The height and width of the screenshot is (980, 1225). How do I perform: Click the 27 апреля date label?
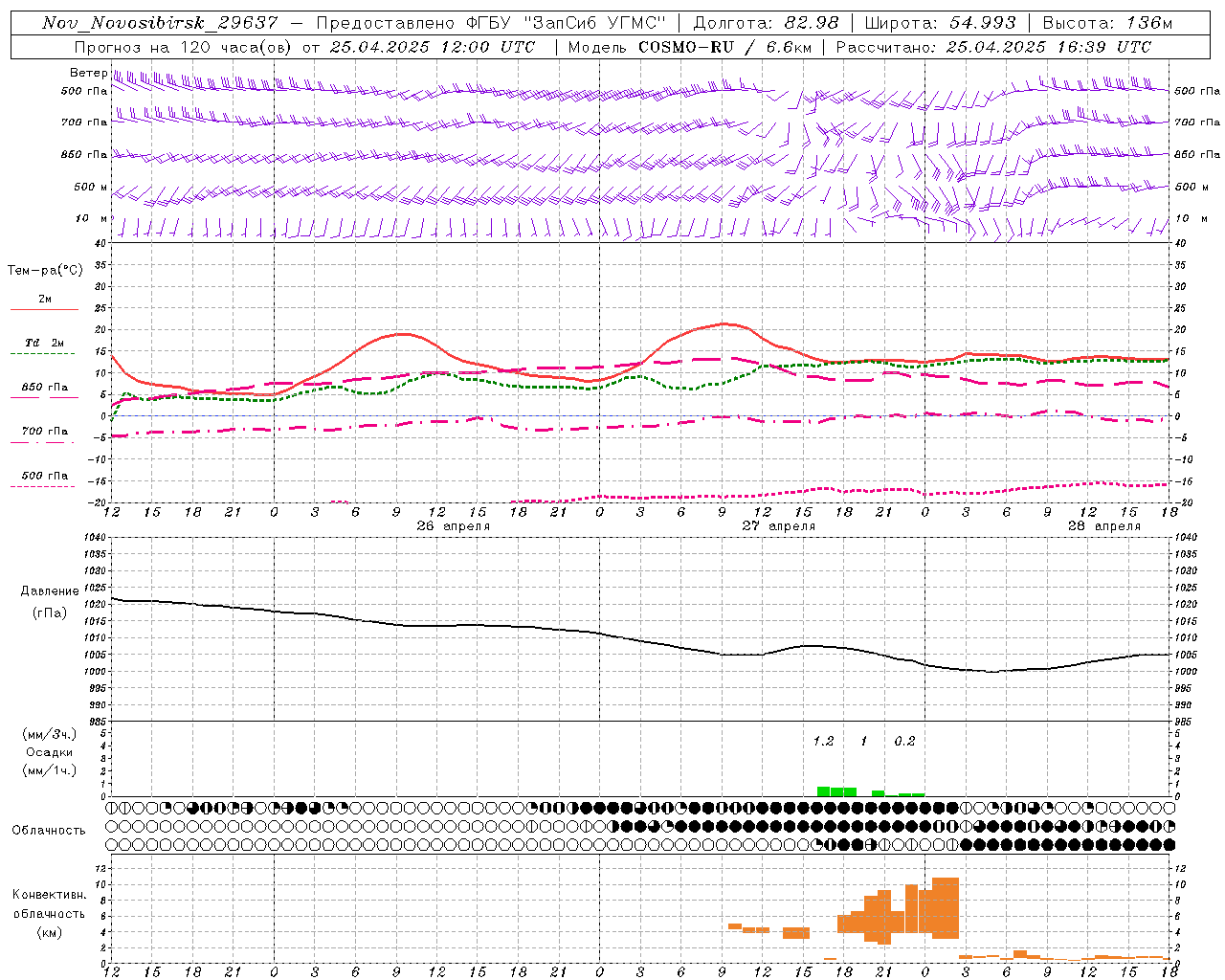(x=779, y=526)
